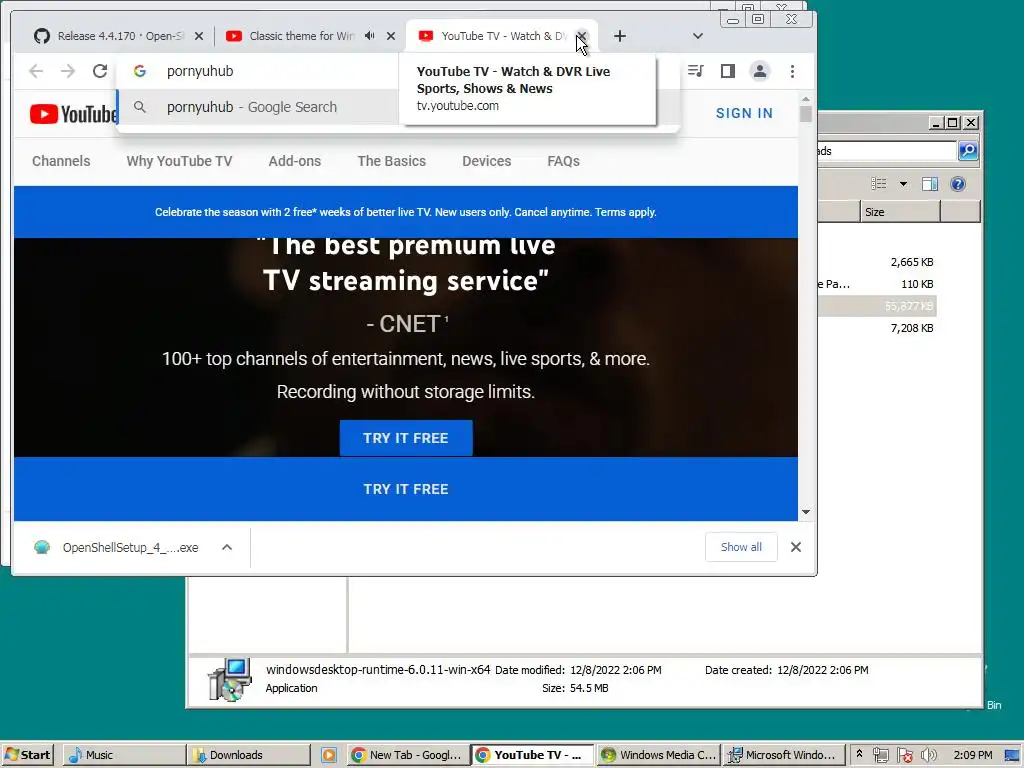Click the media player taskbar icon
The width and height of the screenshot is (1024, 768).
point(328,755)
